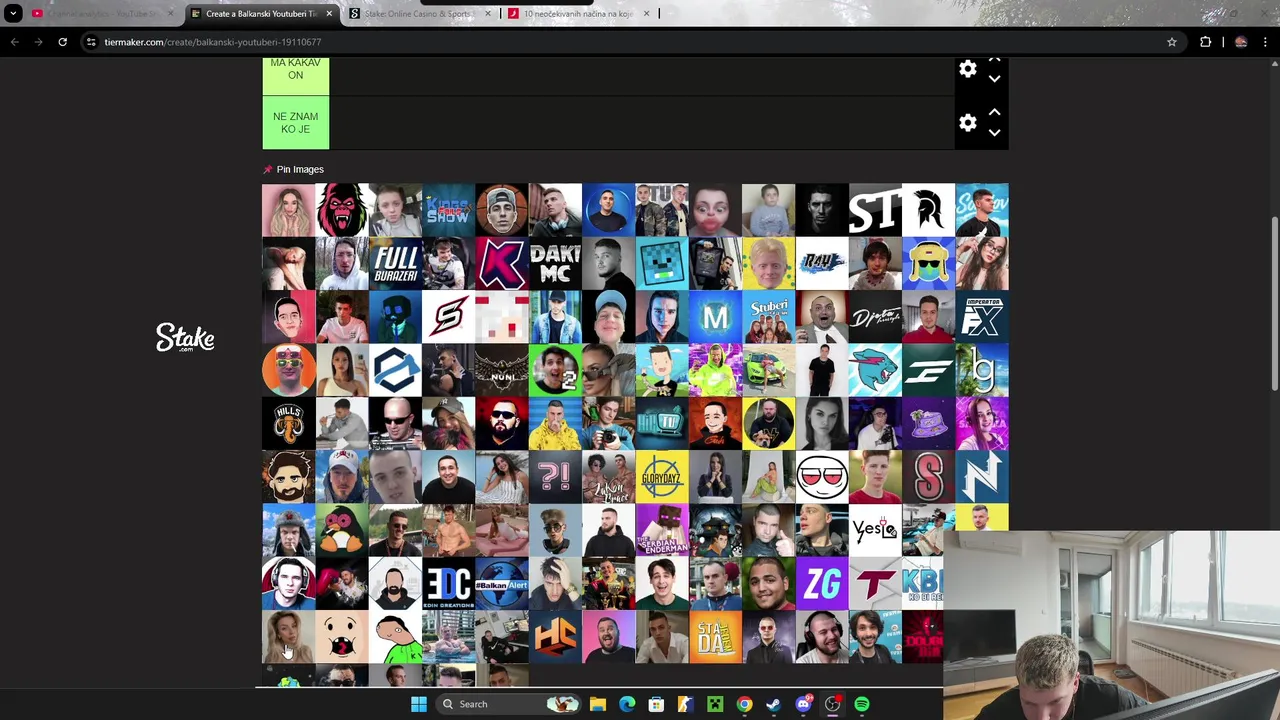The width and height of the screenshot is (1280, 720).
Task: Click the Pin Images pushpin icon
Action: [x=267, y=170]
